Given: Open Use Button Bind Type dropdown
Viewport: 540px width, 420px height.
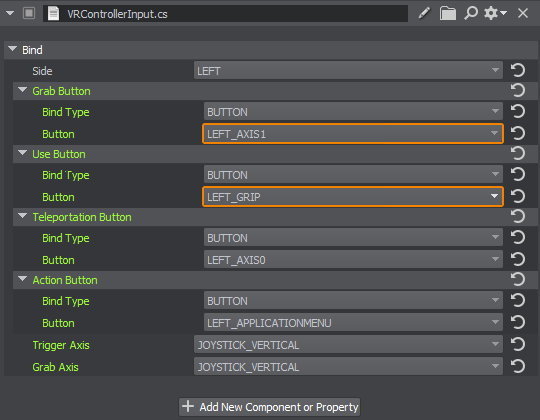Looking at the screenshot, I should click(x=353, y=175).
